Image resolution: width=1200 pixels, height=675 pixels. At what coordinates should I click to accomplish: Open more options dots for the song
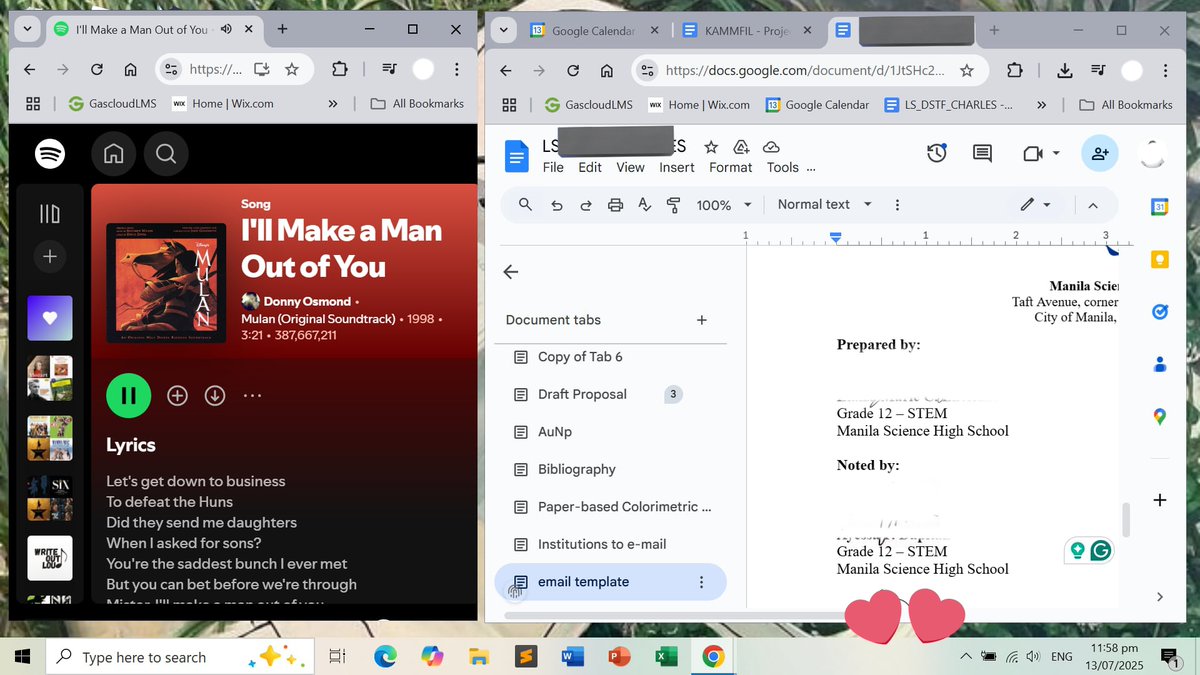[x=252, y=395]
